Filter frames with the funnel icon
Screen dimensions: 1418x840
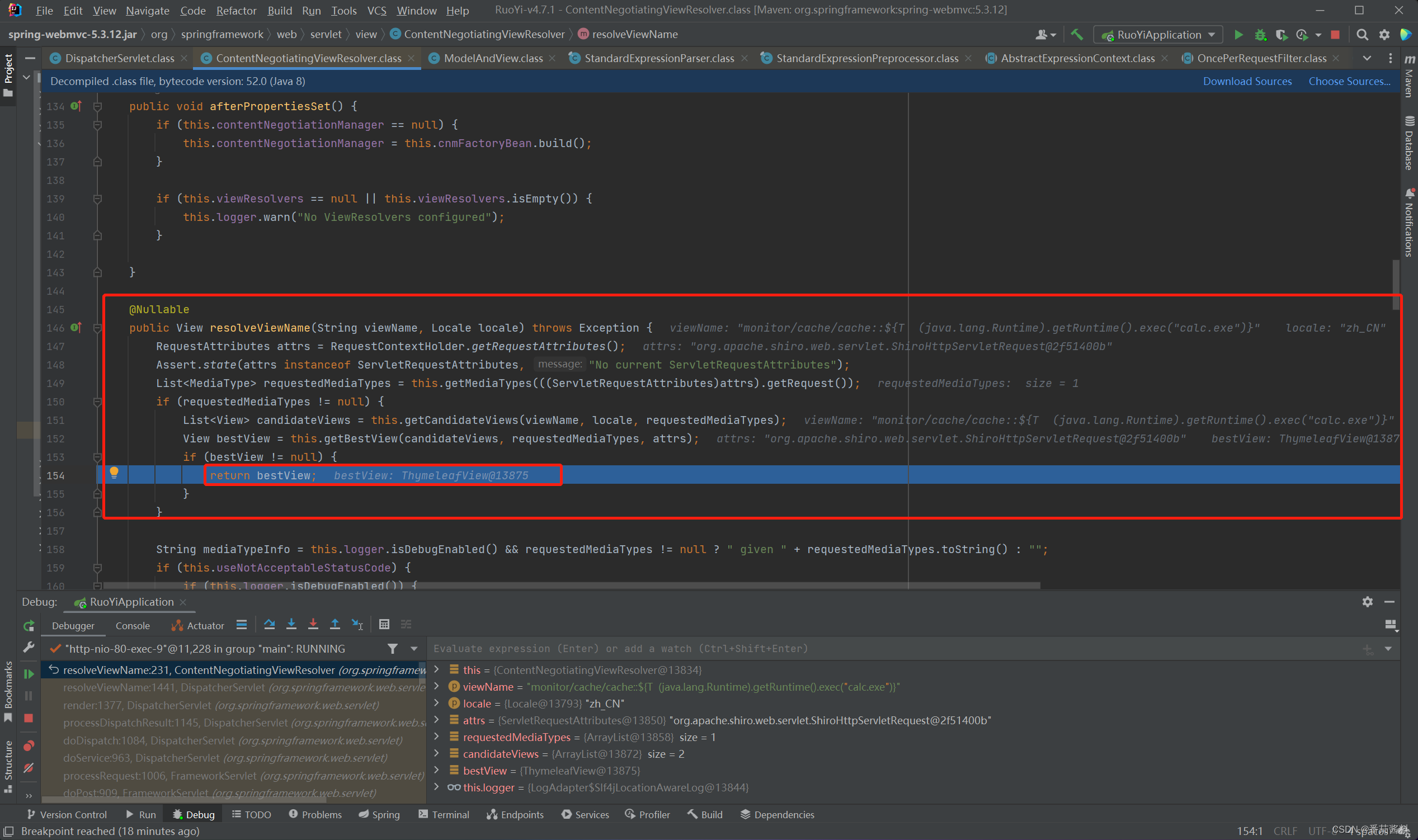pyautogui.click(x=392, y=649)
